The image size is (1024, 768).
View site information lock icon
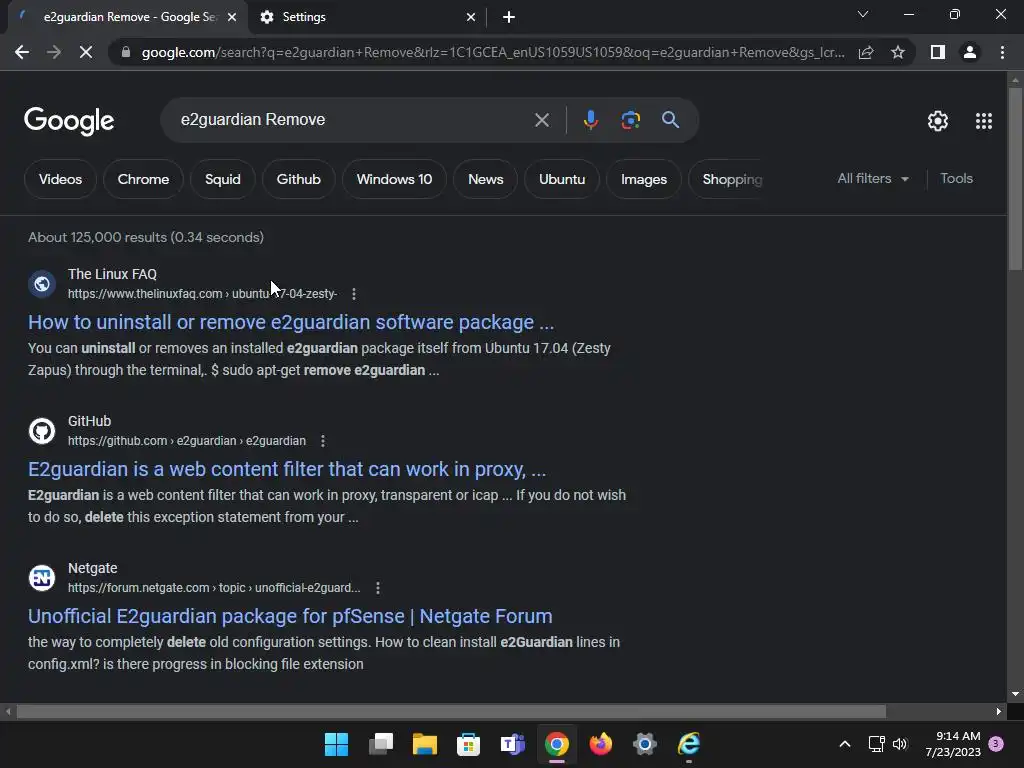tap(126, 52)
